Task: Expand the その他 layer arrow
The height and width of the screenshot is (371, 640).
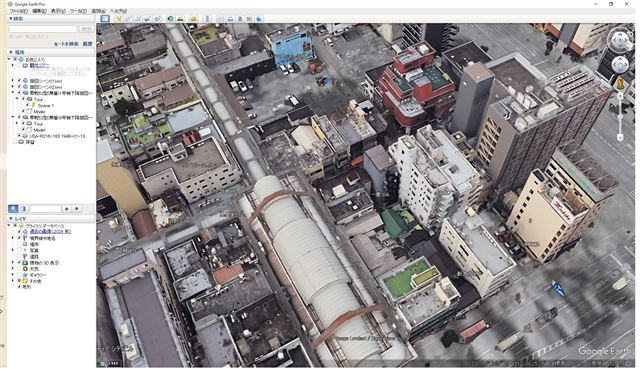Action: (13, 281)
